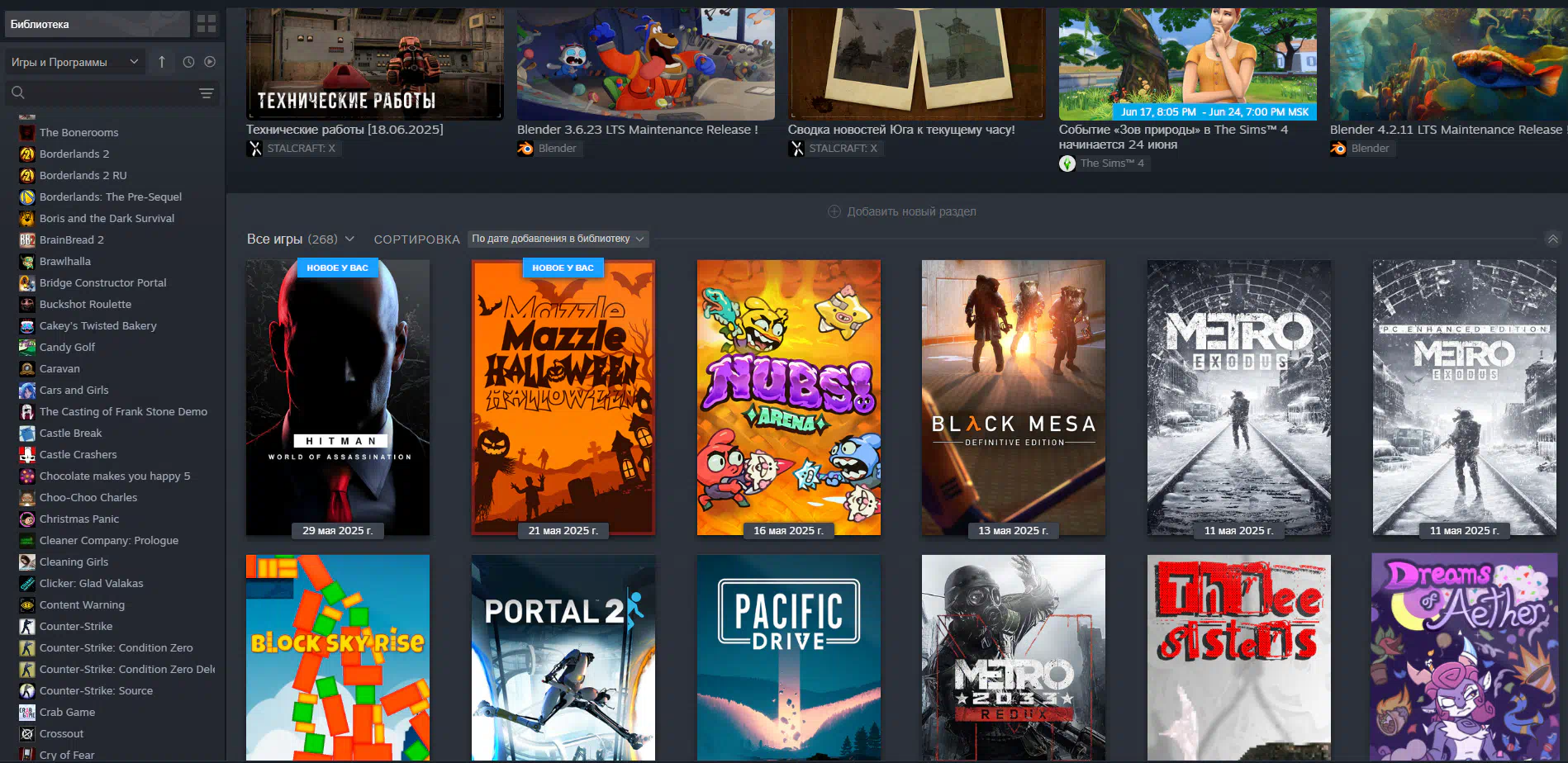
Task: Open По дате добавления в библиотеку sort dropdown
Action: pos(558,239)
